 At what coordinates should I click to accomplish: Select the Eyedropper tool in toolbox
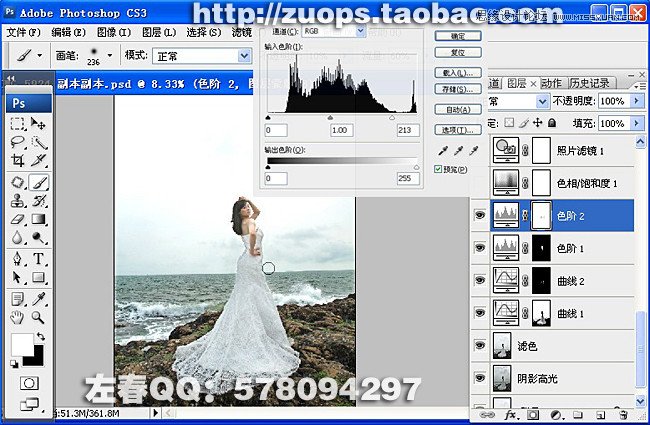coord(39,299)
